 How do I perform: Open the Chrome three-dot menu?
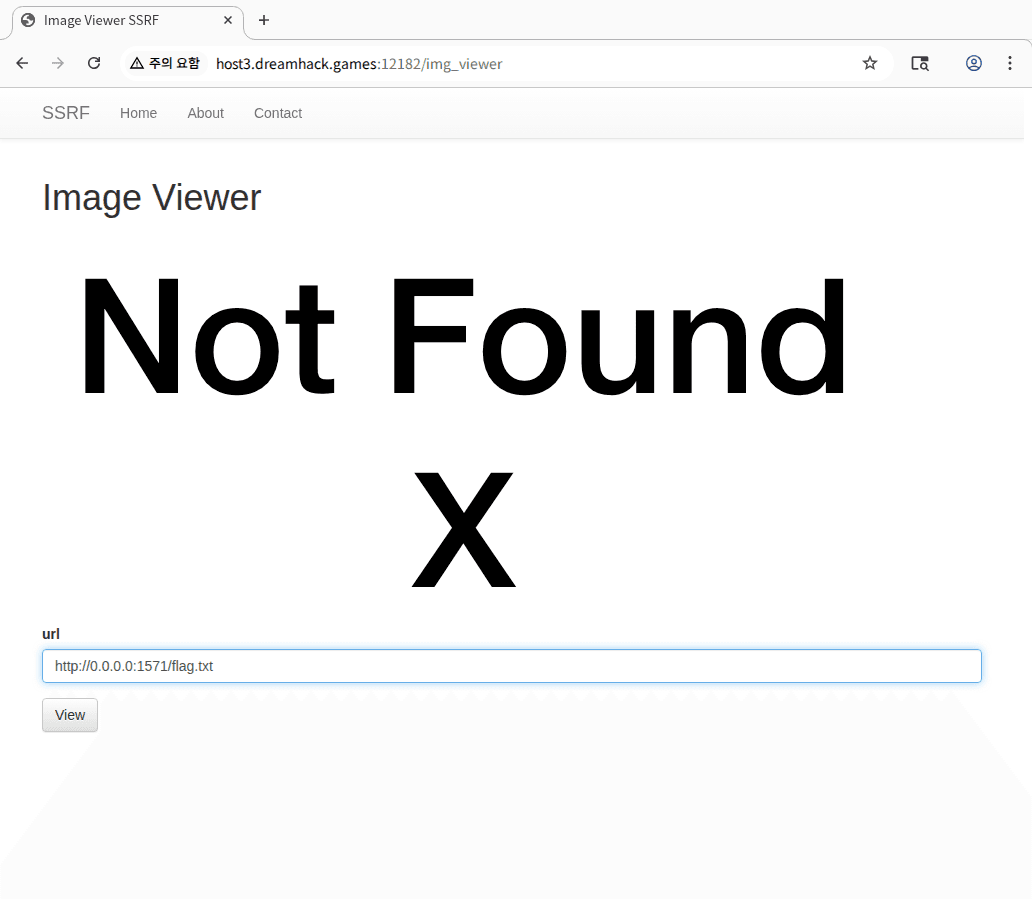(1010, 63)
